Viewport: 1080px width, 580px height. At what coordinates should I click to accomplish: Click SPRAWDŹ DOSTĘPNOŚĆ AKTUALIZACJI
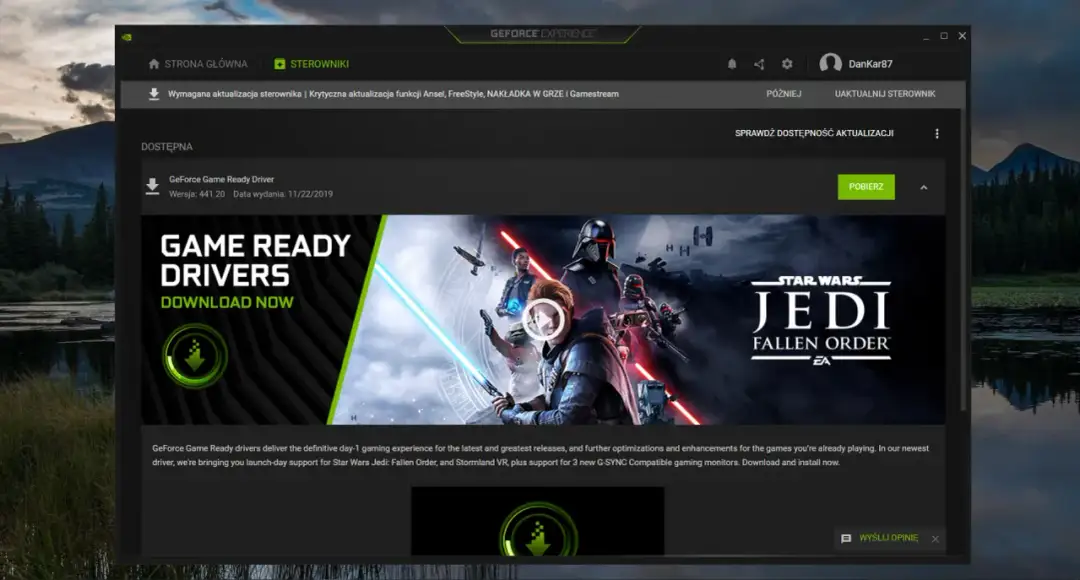[815, 132]
